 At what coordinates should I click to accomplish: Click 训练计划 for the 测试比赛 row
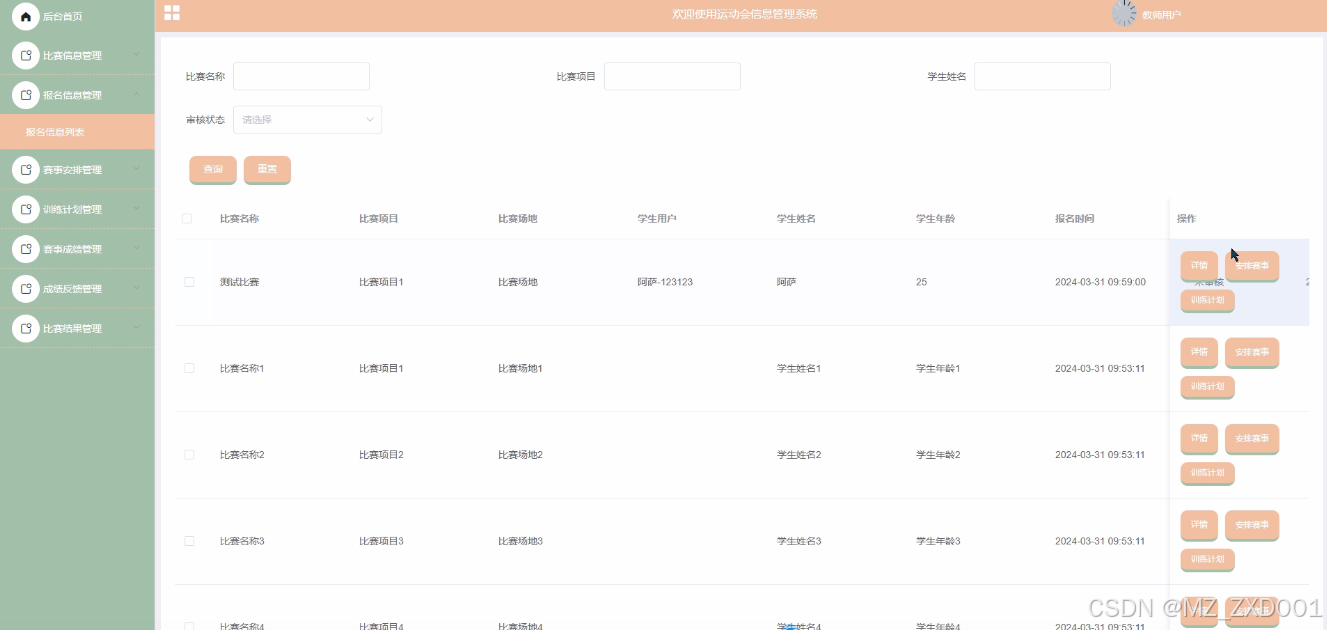point(1208,301)
